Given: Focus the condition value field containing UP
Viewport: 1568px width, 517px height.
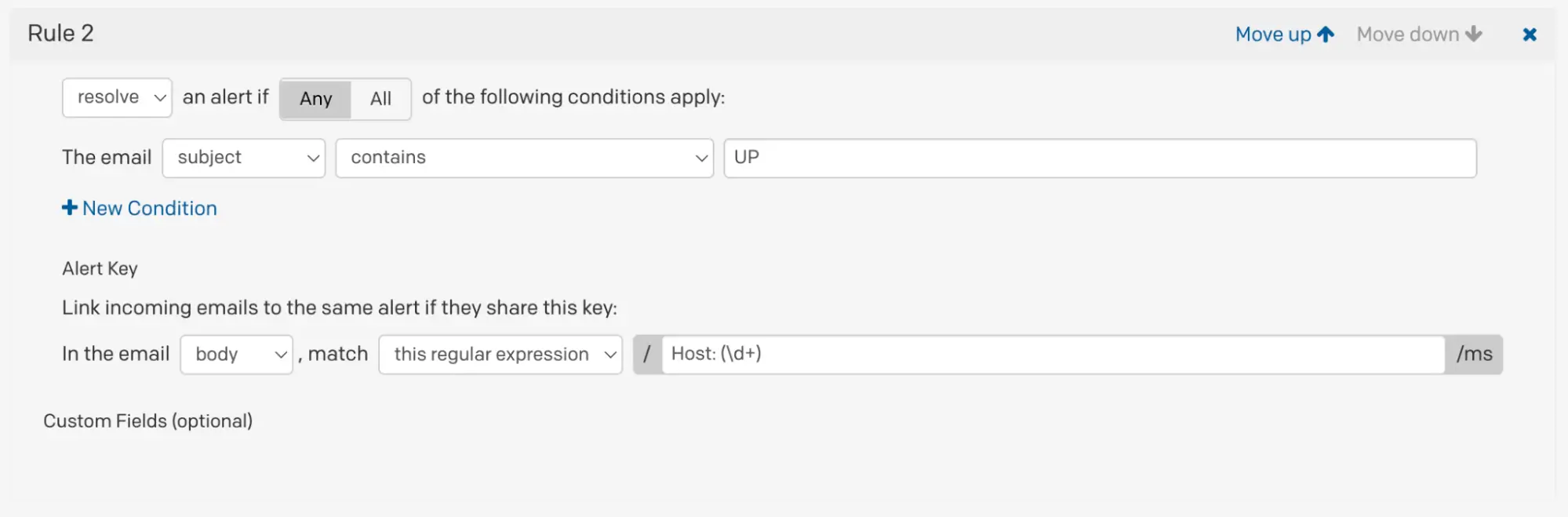Looking at the screenshot, I should (1100, 158).
